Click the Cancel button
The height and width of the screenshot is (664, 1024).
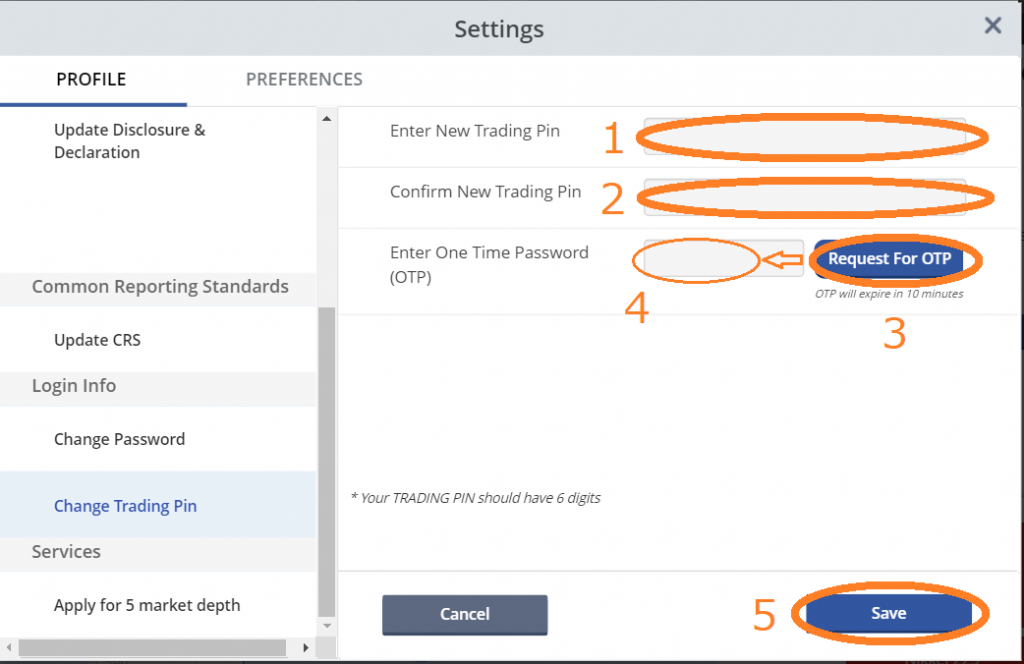click(465, 614)
